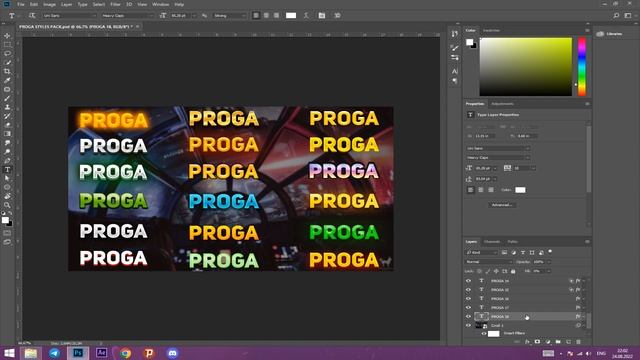Add a layer mask
This screenshot has height=360, width=640.
[537, 342]
